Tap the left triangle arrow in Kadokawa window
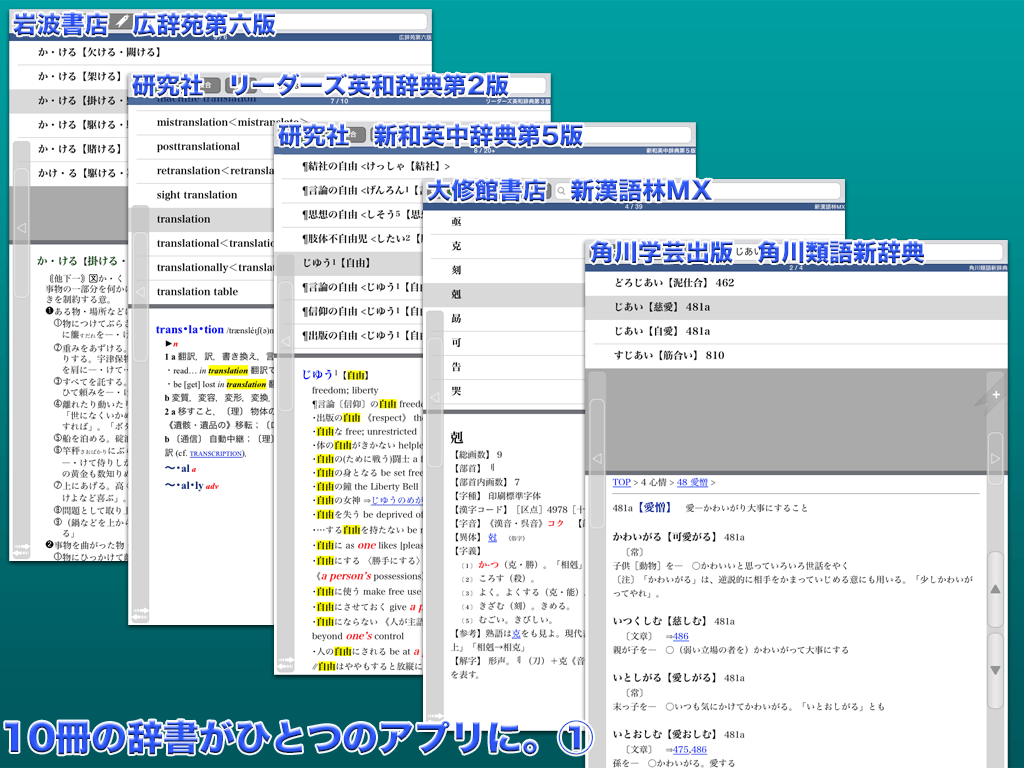Screen dimensions: 1024x768 597,458
